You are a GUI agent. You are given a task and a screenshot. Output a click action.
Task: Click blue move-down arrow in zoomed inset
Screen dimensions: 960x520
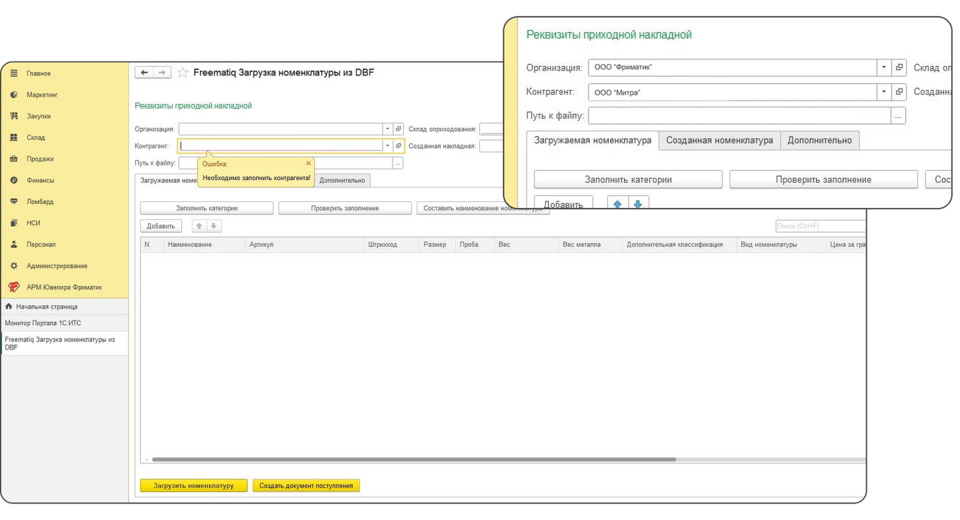(638, 203)
